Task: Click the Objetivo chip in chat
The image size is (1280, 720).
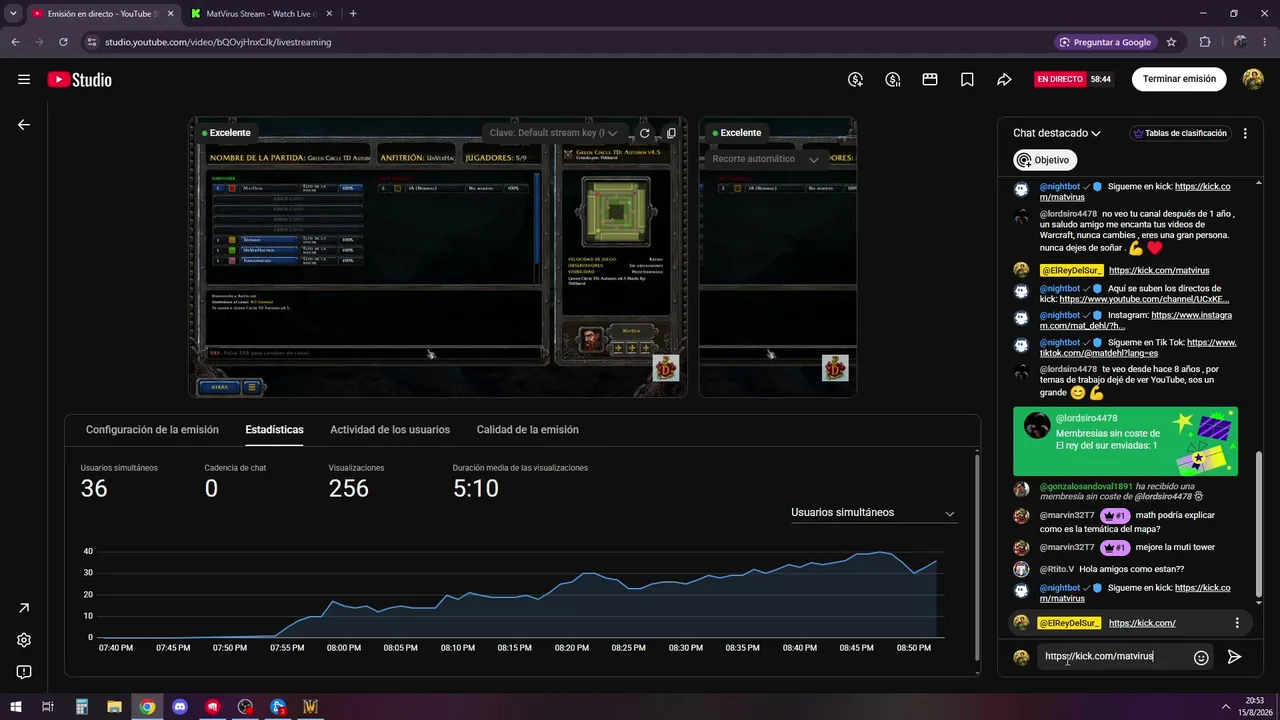Action: pyautogui.click(x=1045, y=160)
